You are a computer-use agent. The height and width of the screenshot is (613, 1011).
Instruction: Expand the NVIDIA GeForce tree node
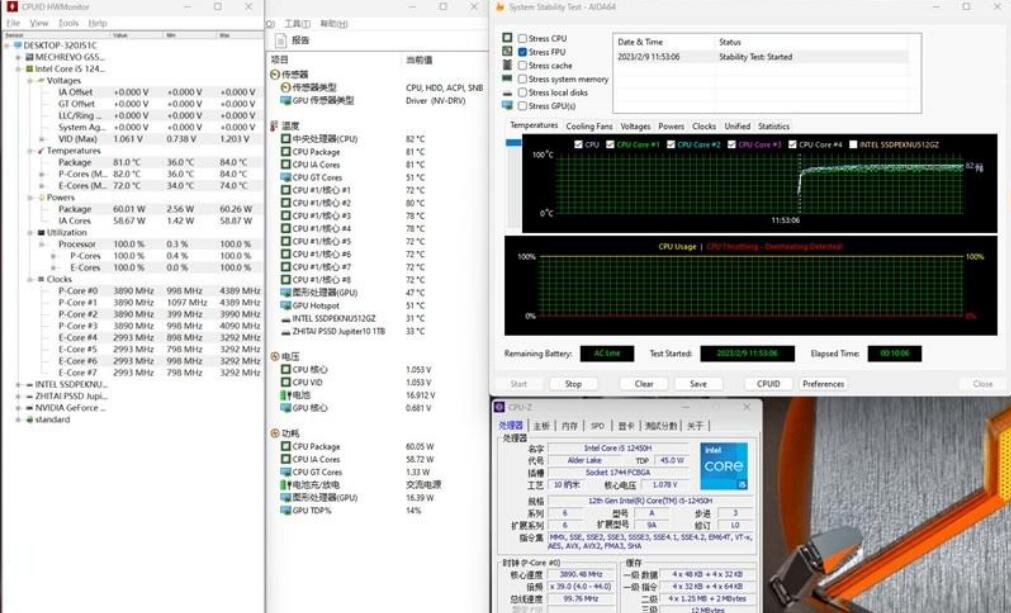pos(18,408)
